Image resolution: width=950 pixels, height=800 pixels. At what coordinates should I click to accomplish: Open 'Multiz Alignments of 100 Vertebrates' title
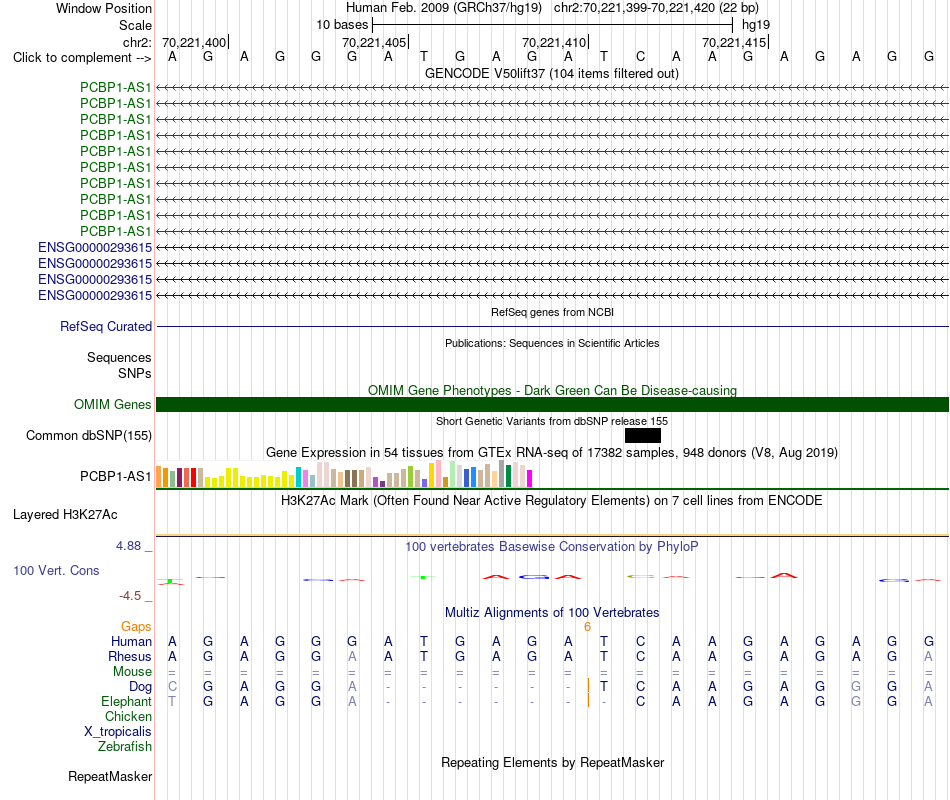pyautogui.click(x=552, y=613)
